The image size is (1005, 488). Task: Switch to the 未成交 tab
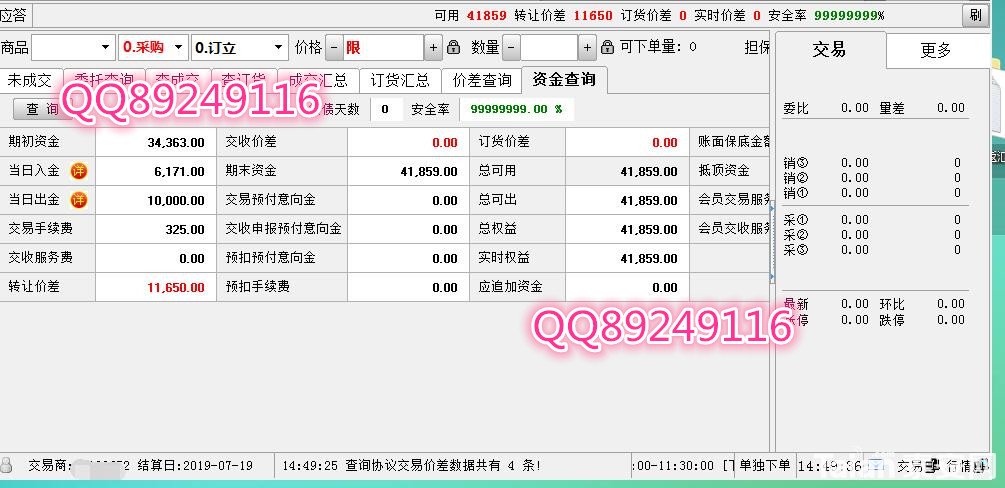click(x=30, y=80)
